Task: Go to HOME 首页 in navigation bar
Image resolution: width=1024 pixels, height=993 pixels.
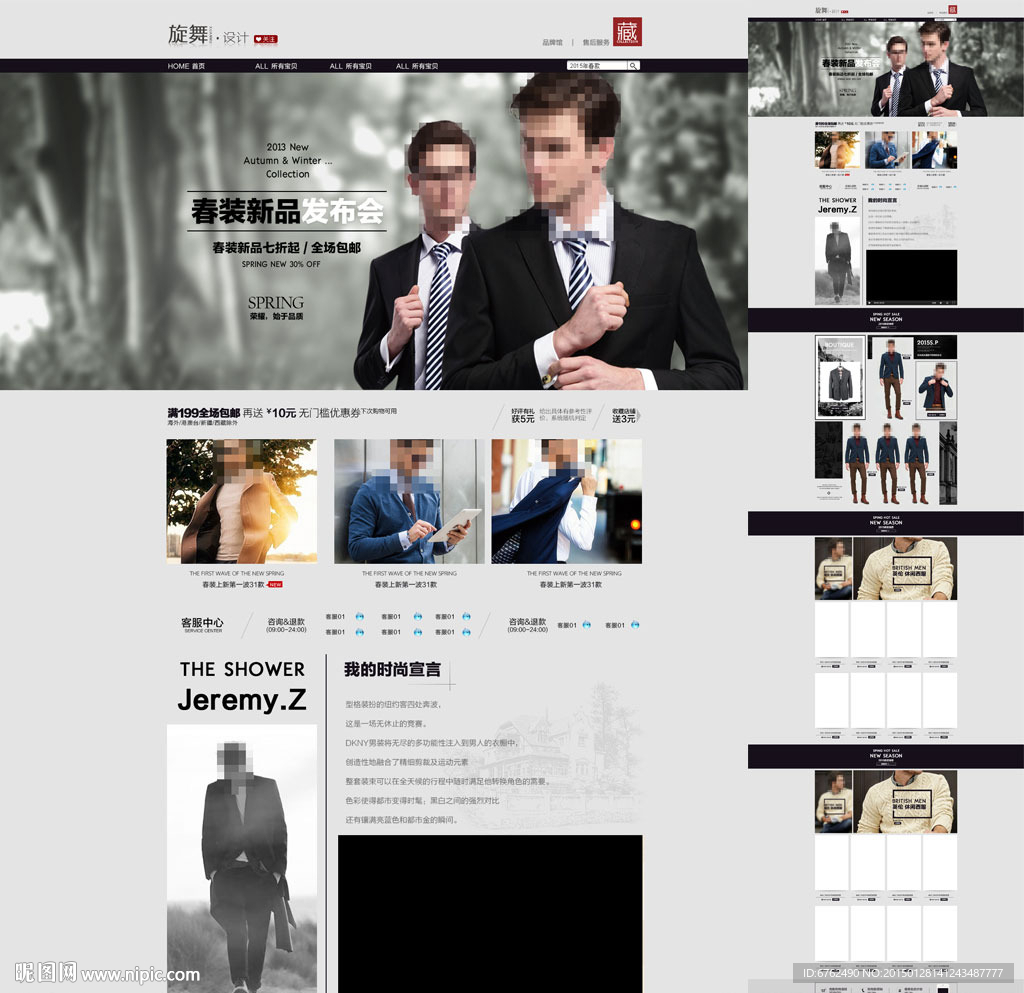Action: [186, 66]
